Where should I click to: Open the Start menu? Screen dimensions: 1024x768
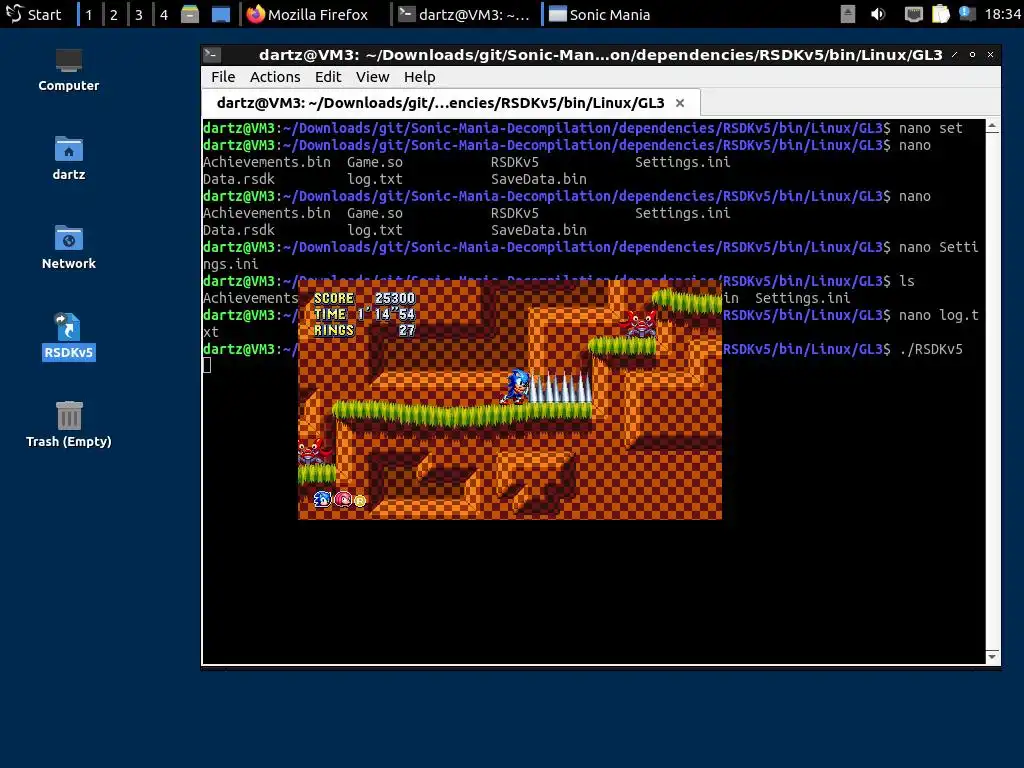click(33, 14)
